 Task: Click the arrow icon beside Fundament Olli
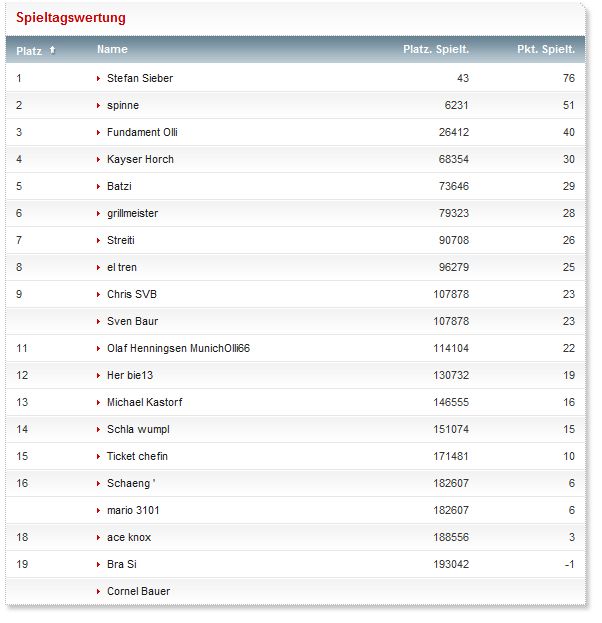tap(98, 132)
